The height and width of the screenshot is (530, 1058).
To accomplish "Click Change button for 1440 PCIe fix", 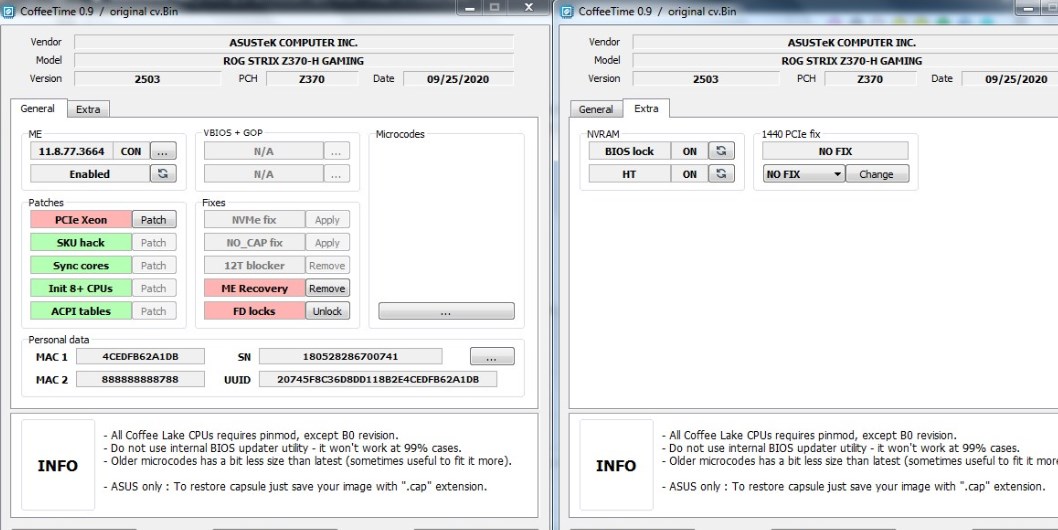I will [876, 174].
